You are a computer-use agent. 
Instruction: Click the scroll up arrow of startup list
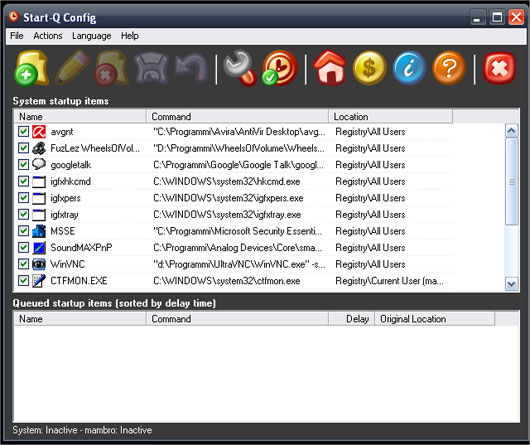[511, 131]
